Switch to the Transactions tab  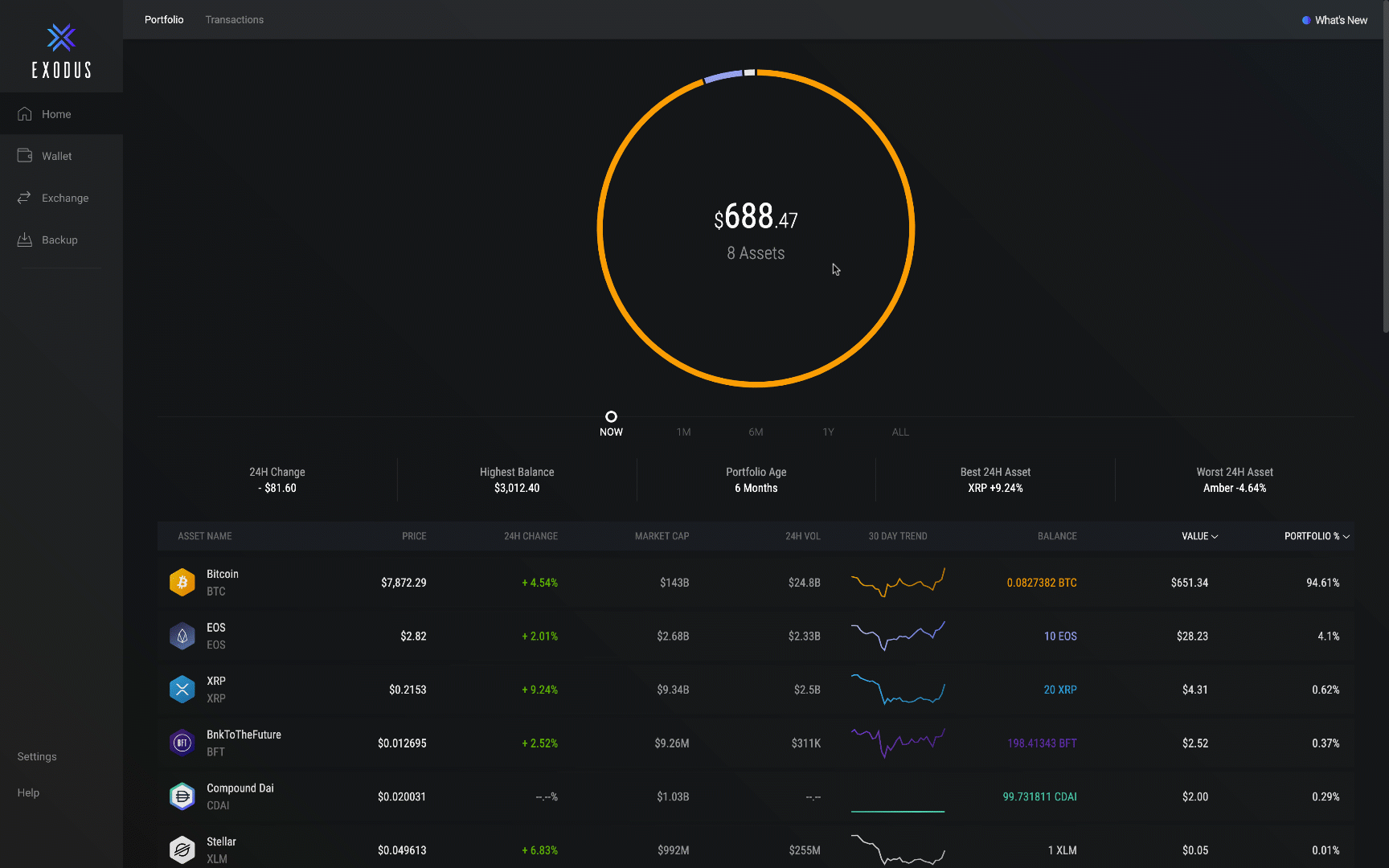(234, 19)
